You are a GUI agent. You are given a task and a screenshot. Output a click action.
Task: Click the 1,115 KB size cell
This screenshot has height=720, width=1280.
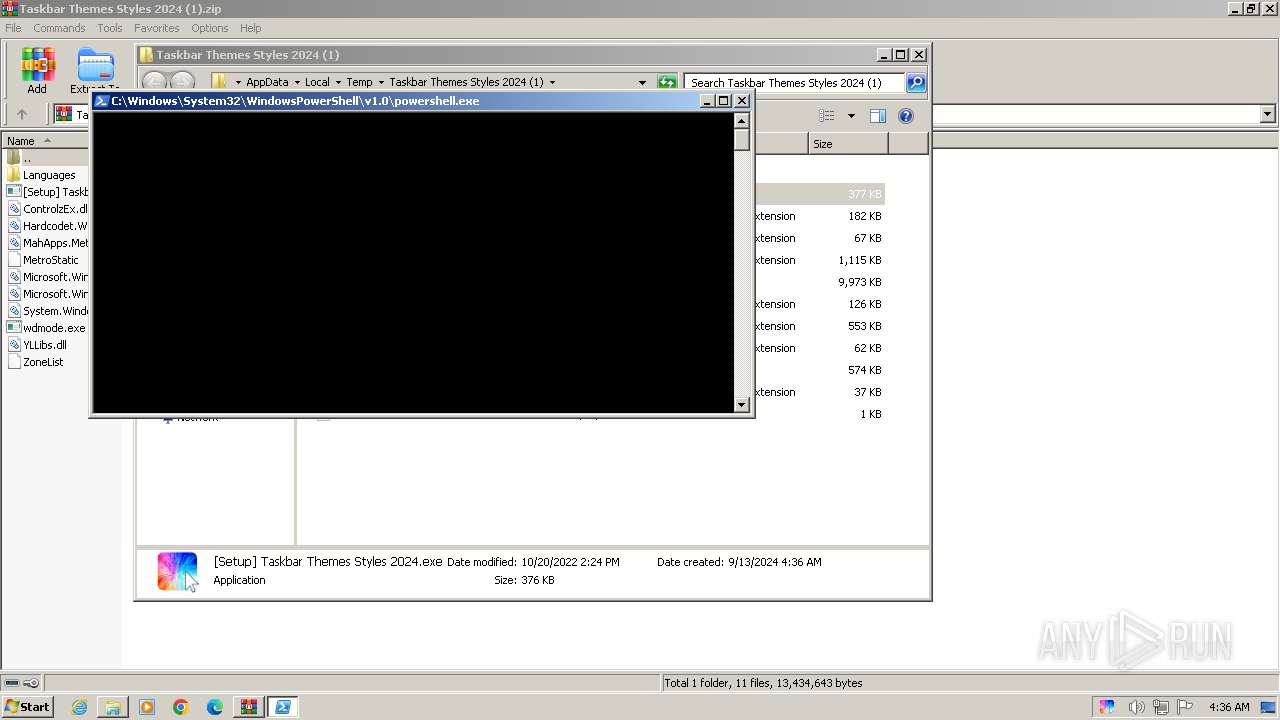click(x=860, y=260)
